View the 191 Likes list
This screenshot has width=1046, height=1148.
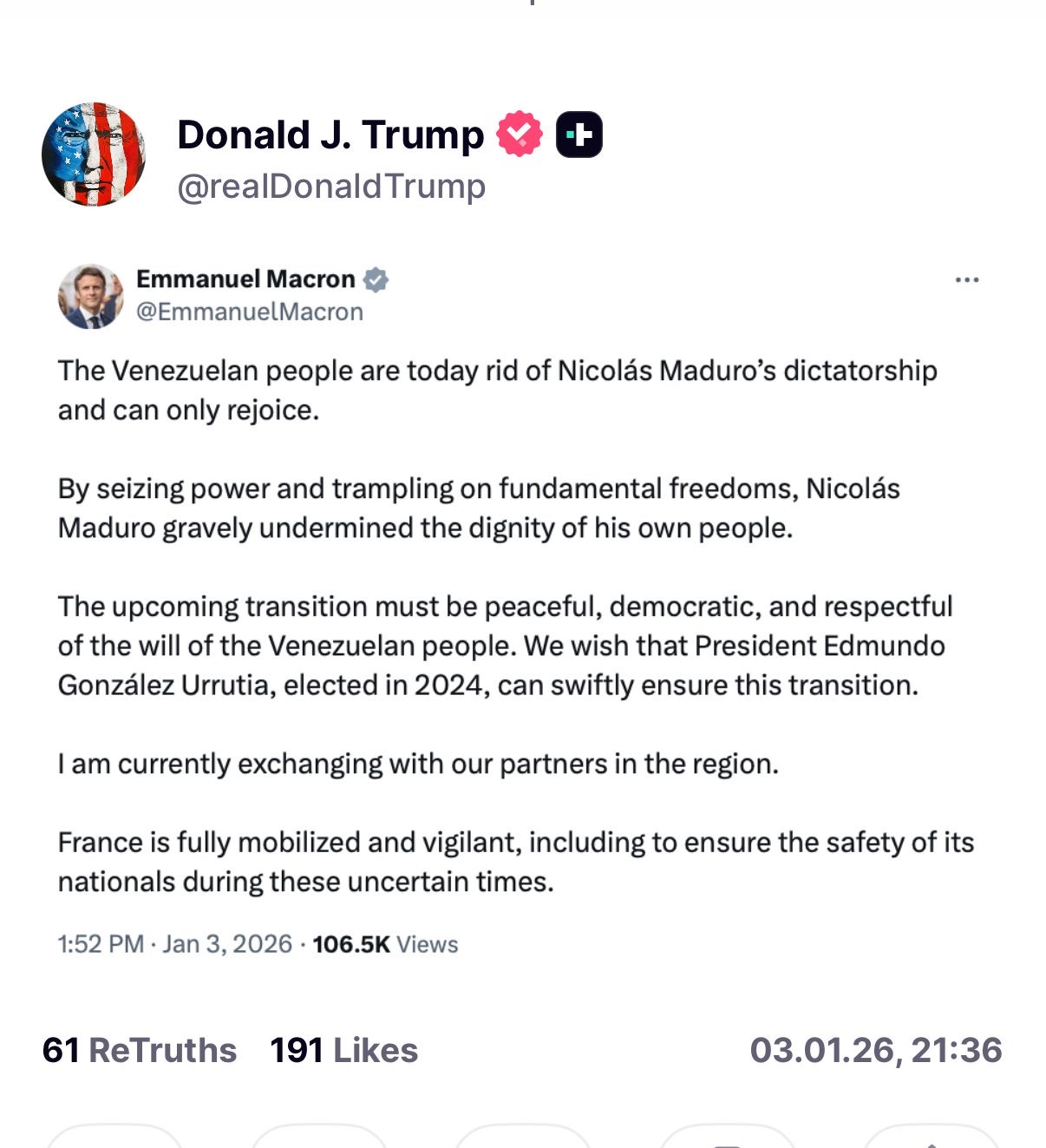(x=343, y=1050)
